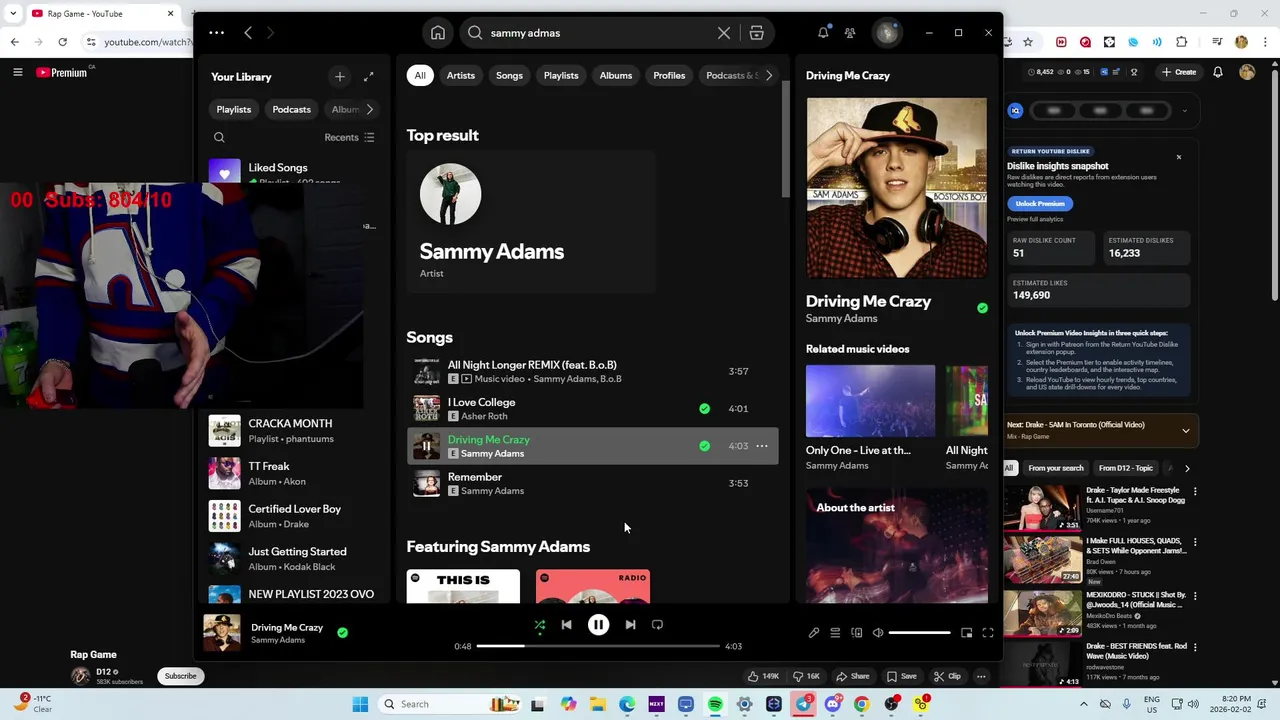The image size is (1280, 720).
Task: Toggle saved checkmark in now playing bar
Action: pyautogui.click(x=343, y=633)
